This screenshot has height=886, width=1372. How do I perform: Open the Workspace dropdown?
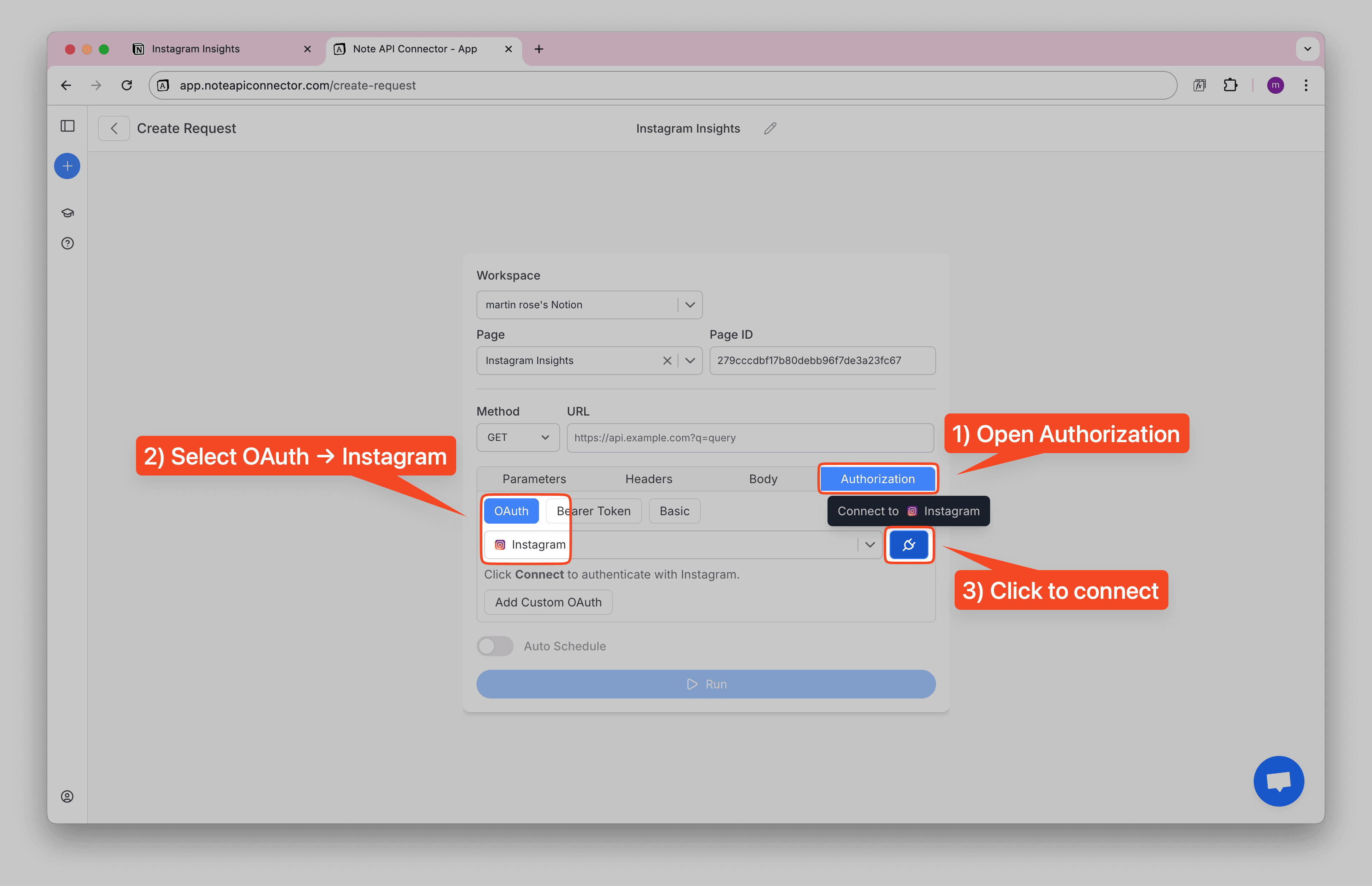[589, 305]
